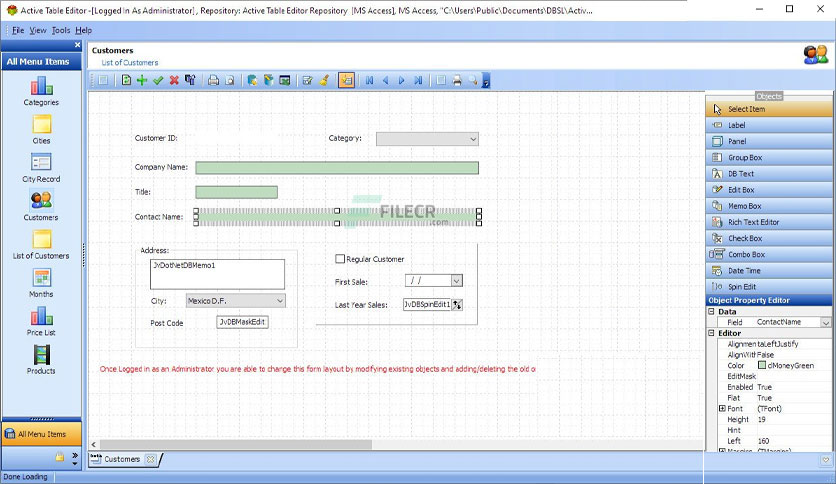836x484 pixels.
Task: Open the Help menu
Action: click(84, 30)
